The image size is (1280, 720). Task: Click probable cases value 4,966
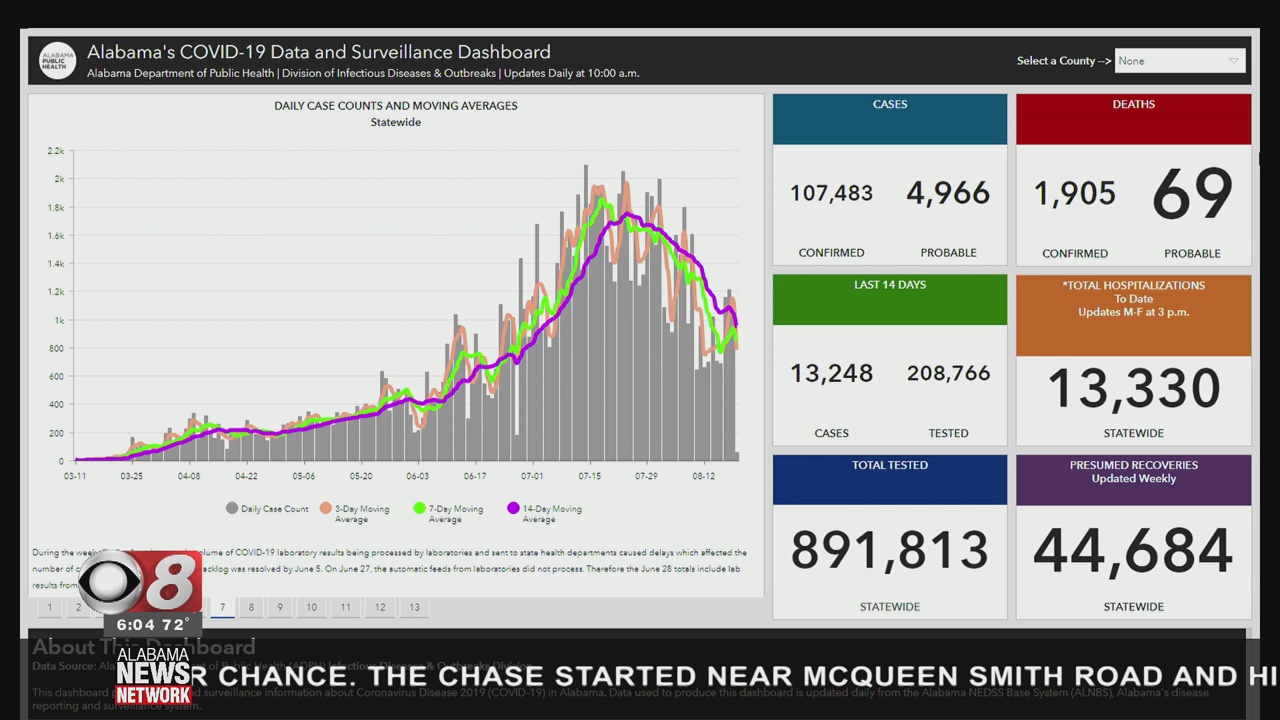click(x=948, y=193)
